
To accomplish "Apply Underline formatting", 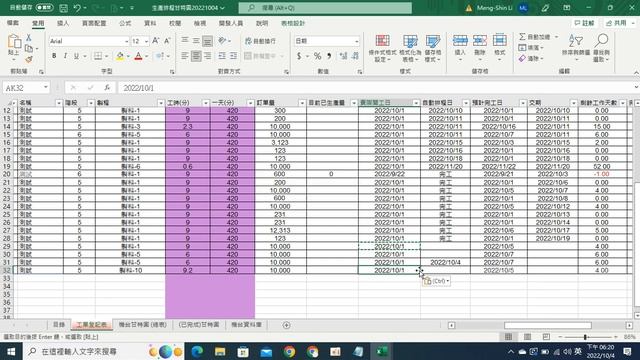I will tap(76, 56).
